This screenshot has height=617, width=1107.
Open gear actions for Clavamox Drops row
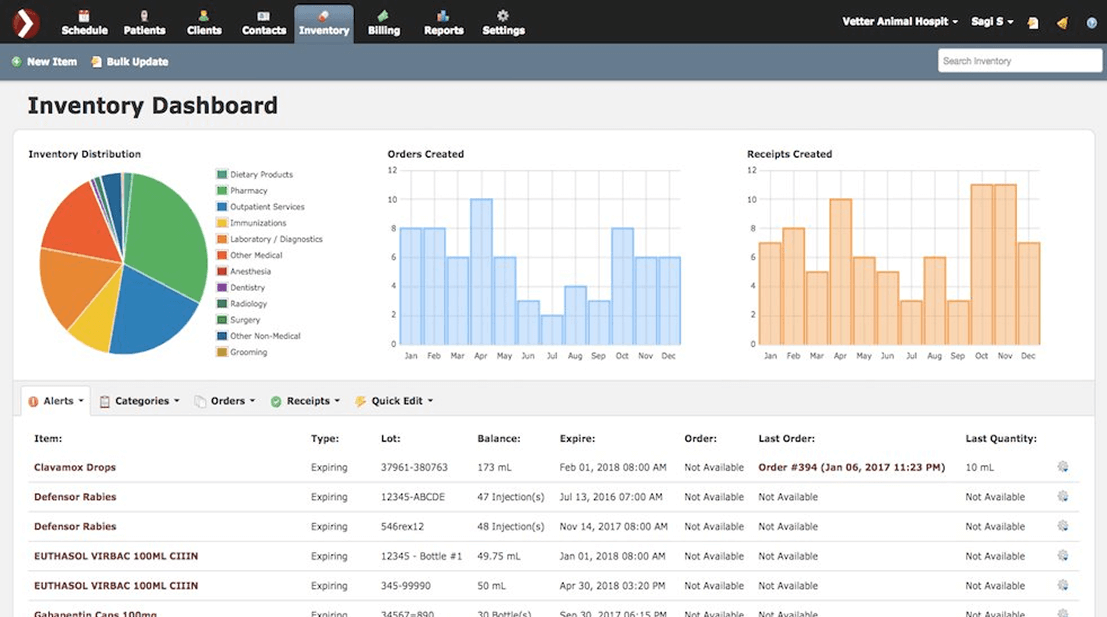point(1062,467)
